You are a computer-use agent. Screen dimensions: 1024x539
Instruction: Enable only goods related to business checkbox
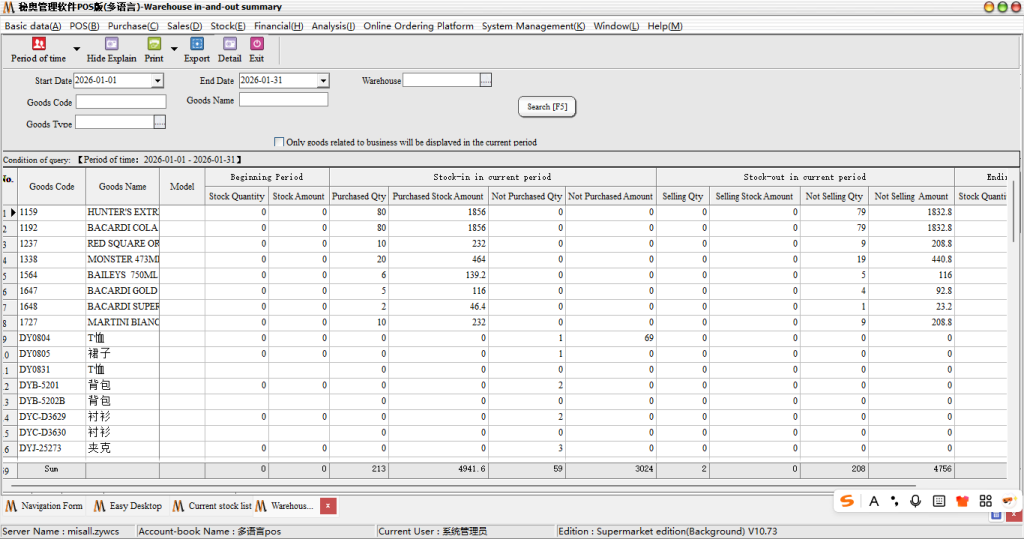[x=279, y=143]
